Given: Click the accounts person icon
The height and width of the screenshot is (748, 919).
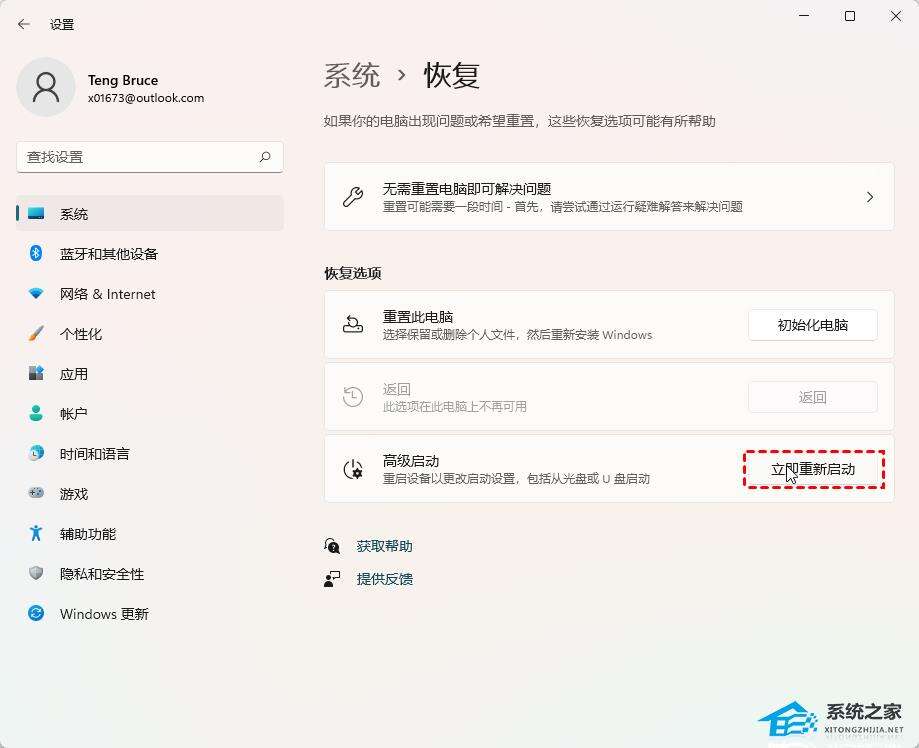Looking at the screenshot, I should [36, 413].
